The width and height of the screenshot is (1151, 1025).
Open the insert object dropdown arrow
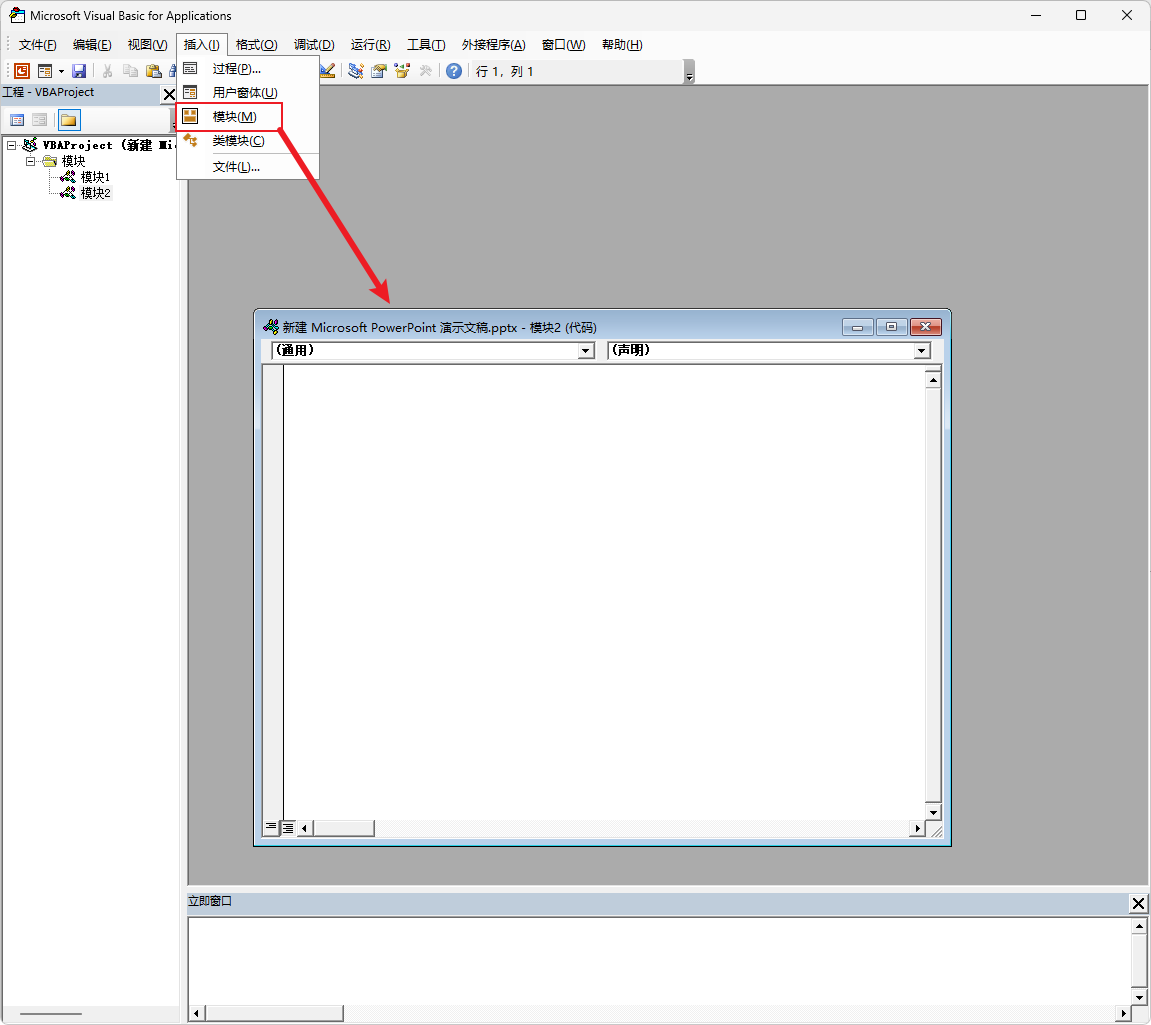point(62,71)
